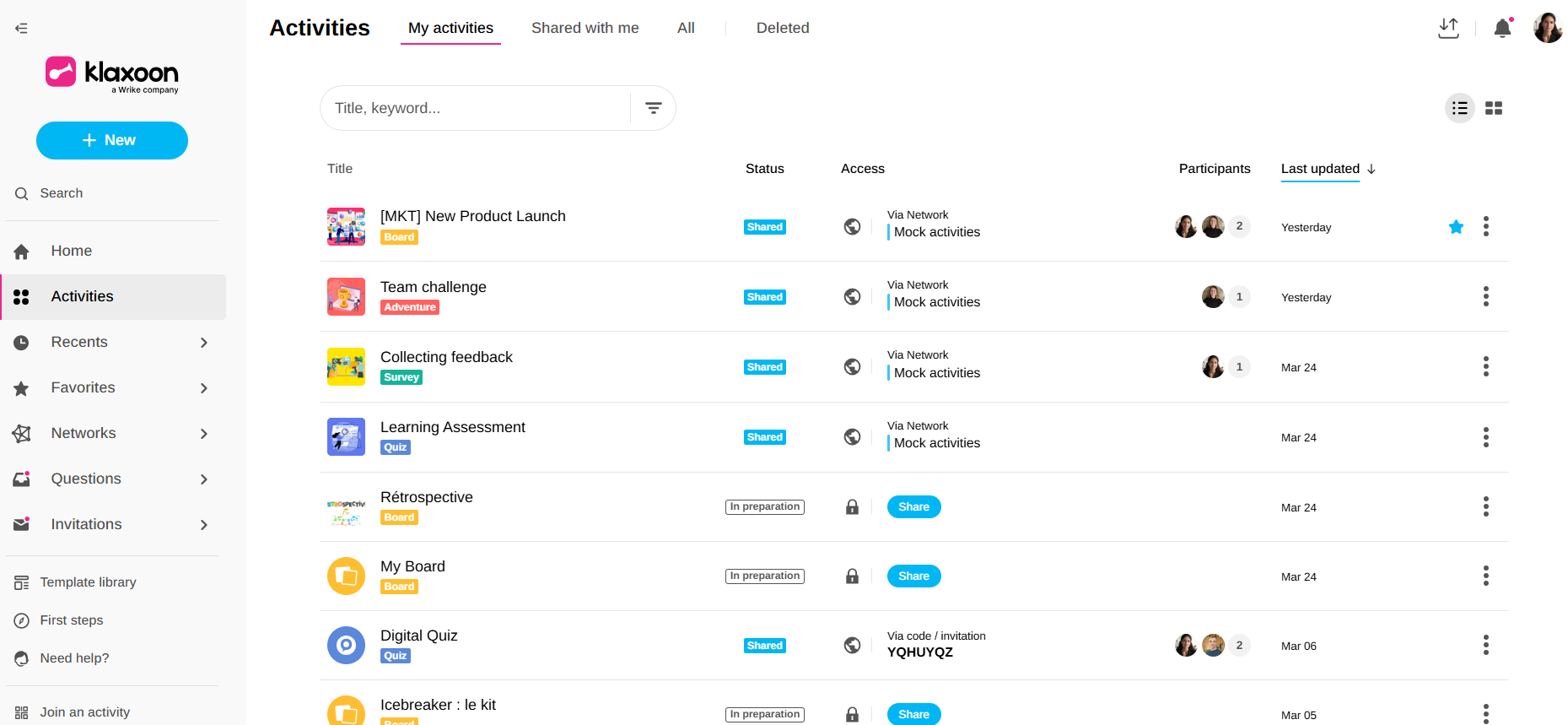This screenshot has width=1568, height=725.
Task: Unfavorite the MKT New Product Launch star
Action: pyautogui.click(x=1456, y=227)
